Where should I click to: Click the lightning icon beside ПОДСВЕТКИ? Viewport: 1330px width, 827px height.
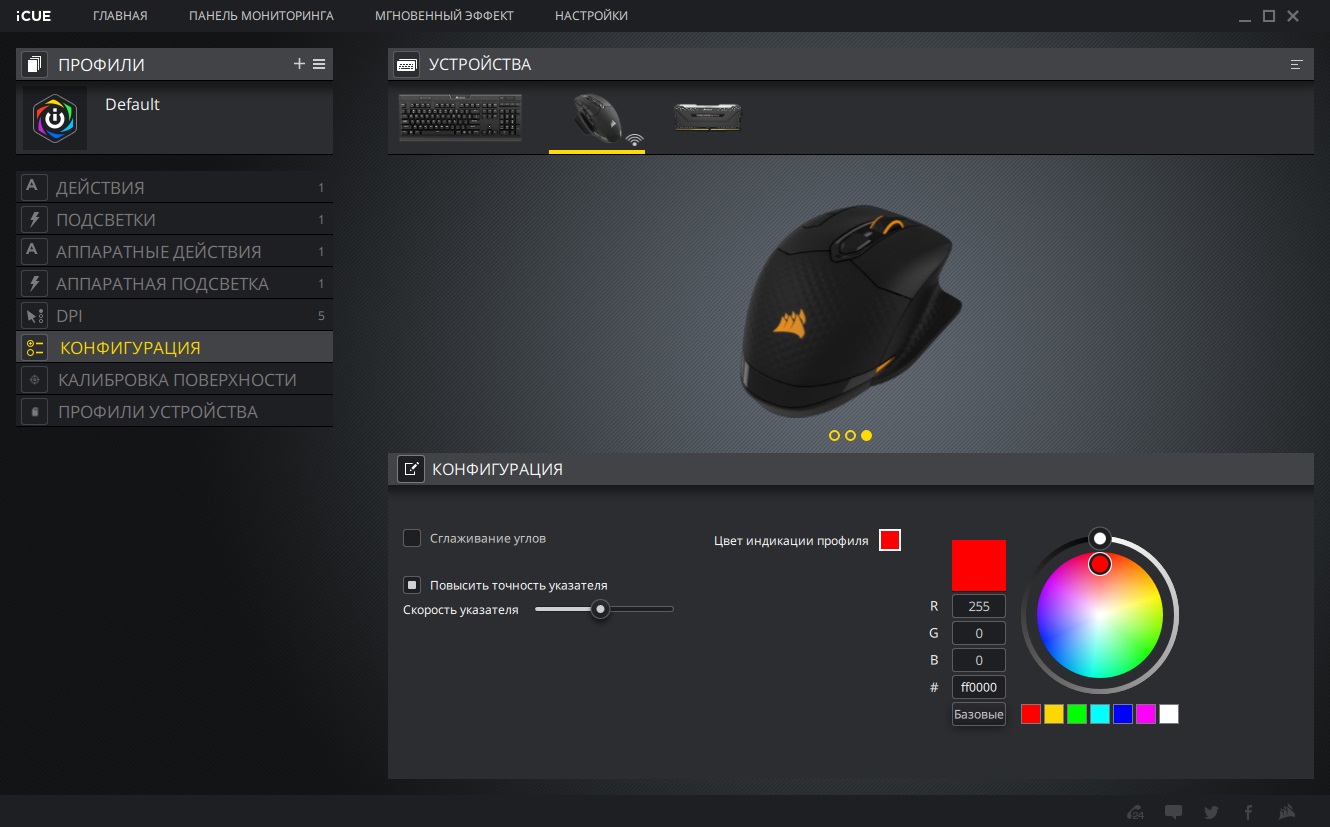[34, 219]
